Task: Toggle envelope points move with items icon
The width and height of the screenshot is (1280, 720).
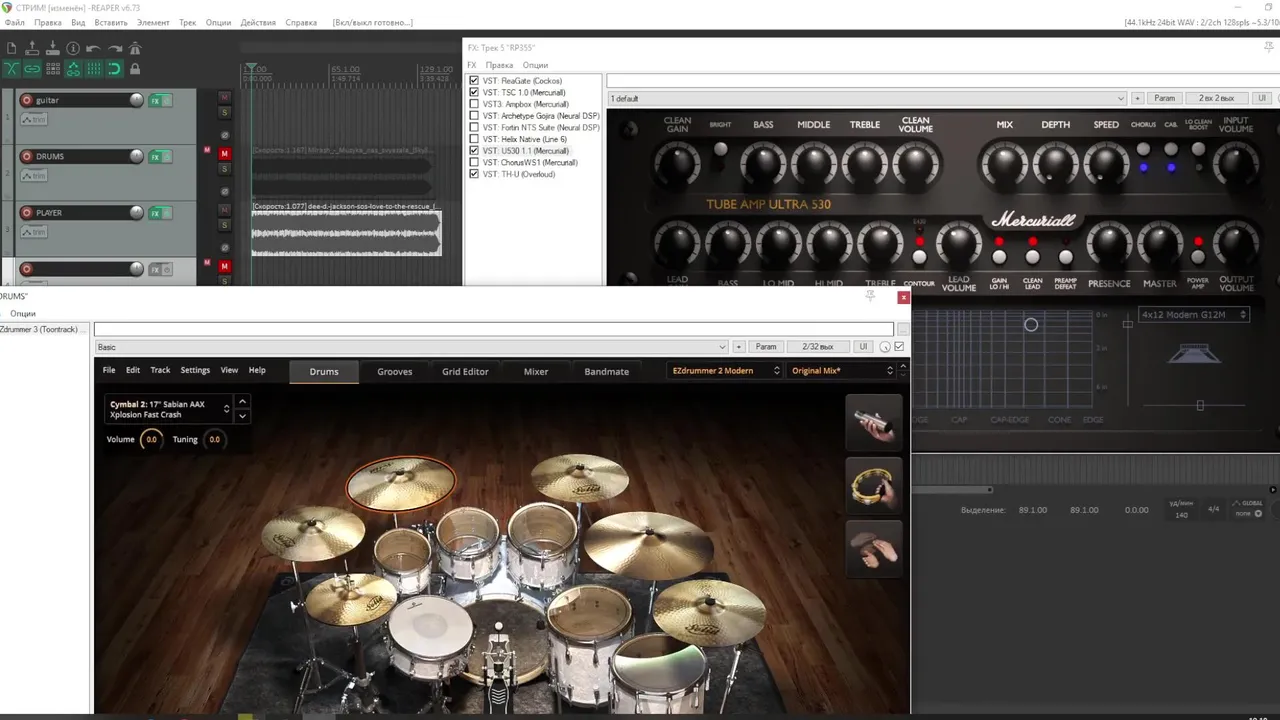Action: (x=73, y=69)
